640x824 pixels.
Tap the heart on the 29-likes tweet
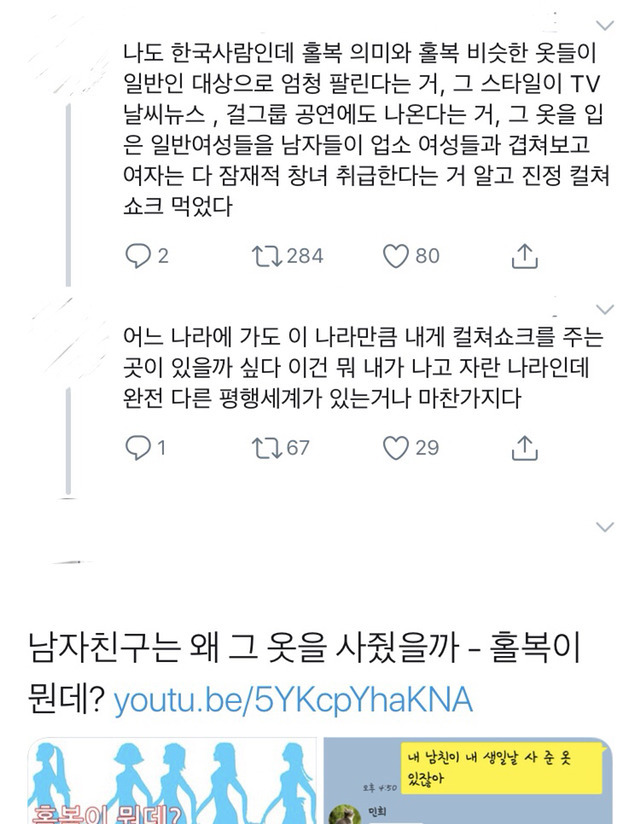(x=397, y=448)
